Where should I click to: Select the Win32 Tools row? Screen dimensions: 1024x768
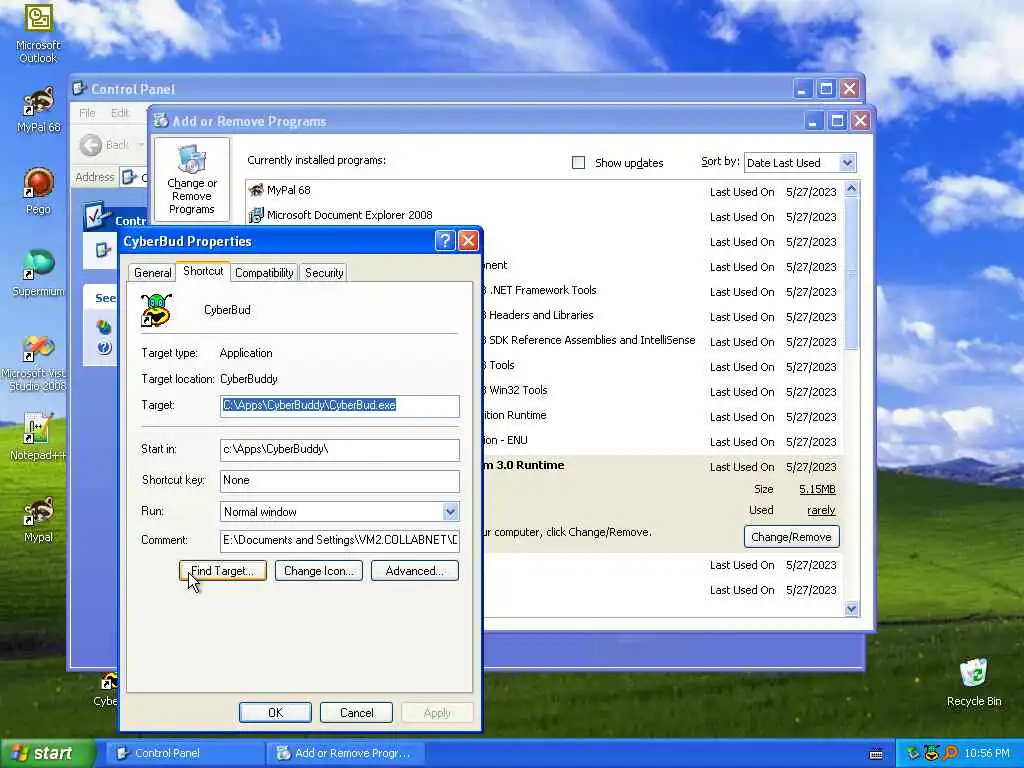pyautogui.click(x=662, y=391)
